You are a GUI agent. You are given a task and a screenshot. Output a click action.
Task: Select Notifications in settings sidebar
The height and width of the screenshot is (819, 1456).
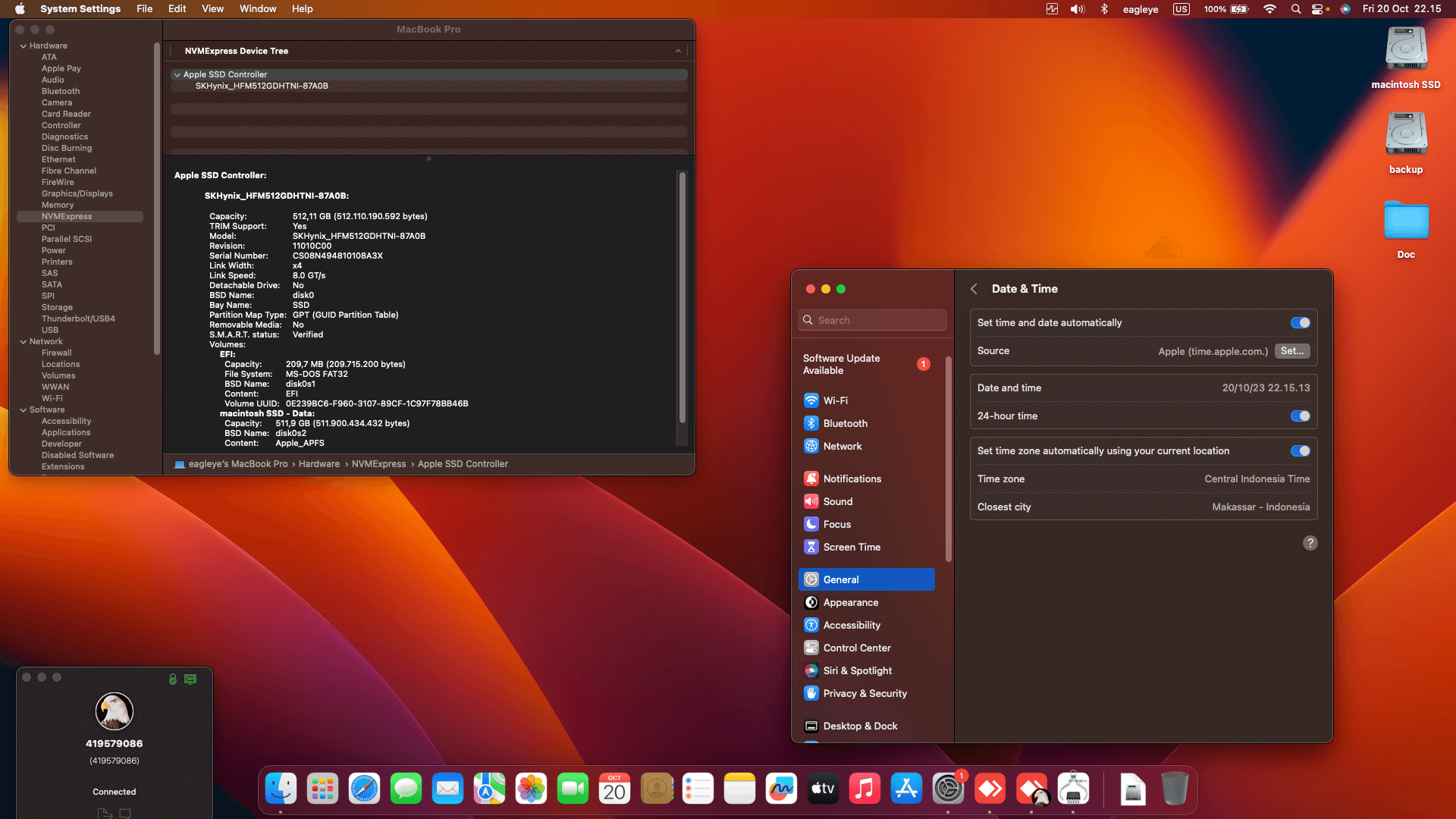(852, 479)
